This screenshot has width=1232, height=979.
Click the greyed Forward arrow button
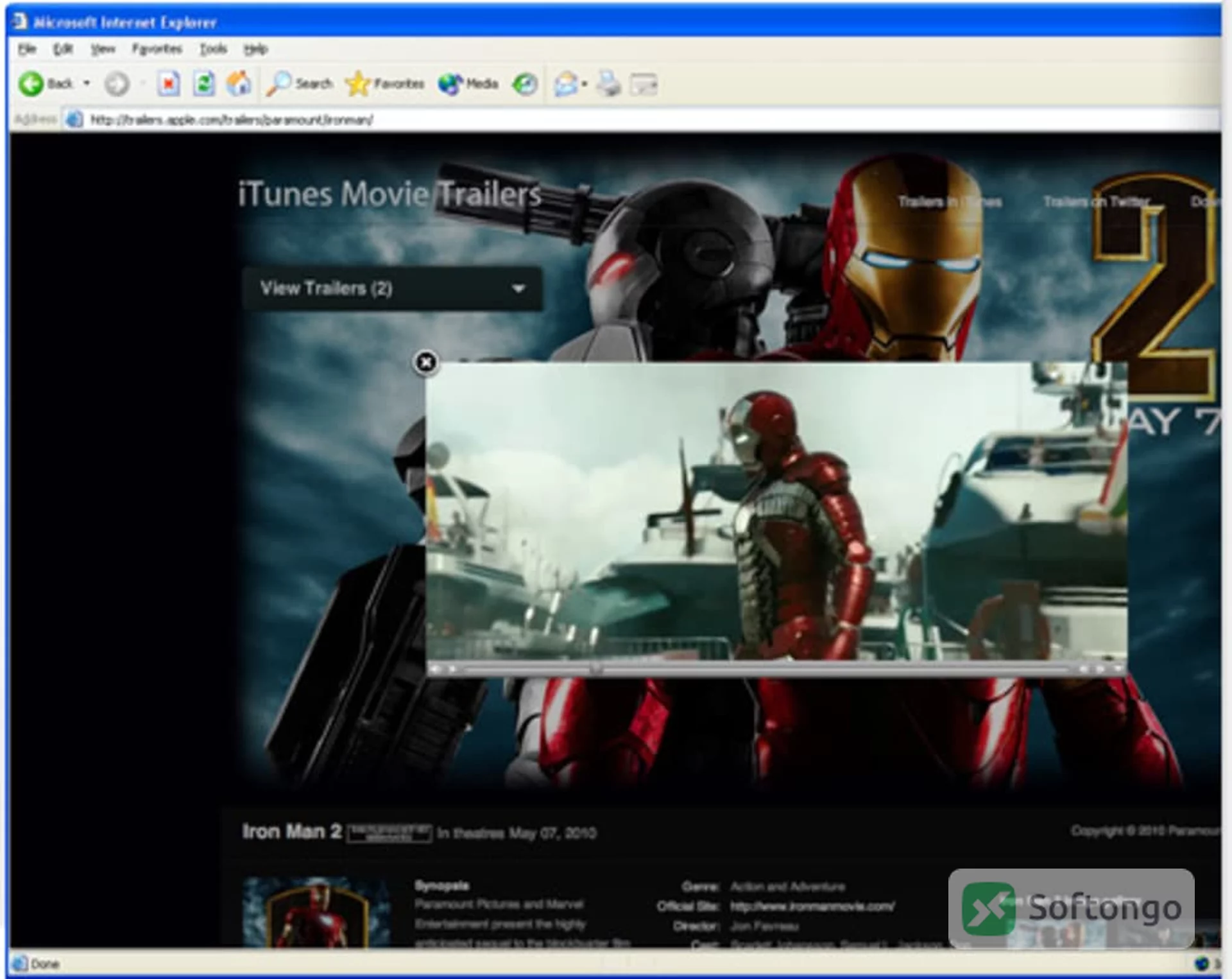(x=117, y=84)
